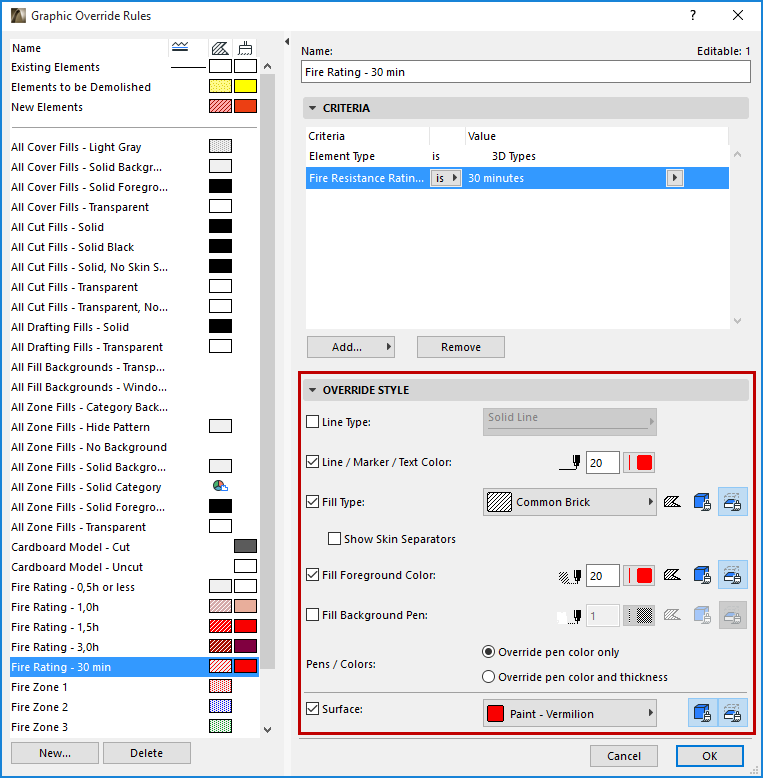
Task: Click the Fill Background Pen color swatch
Action: (x=639, y=616)
